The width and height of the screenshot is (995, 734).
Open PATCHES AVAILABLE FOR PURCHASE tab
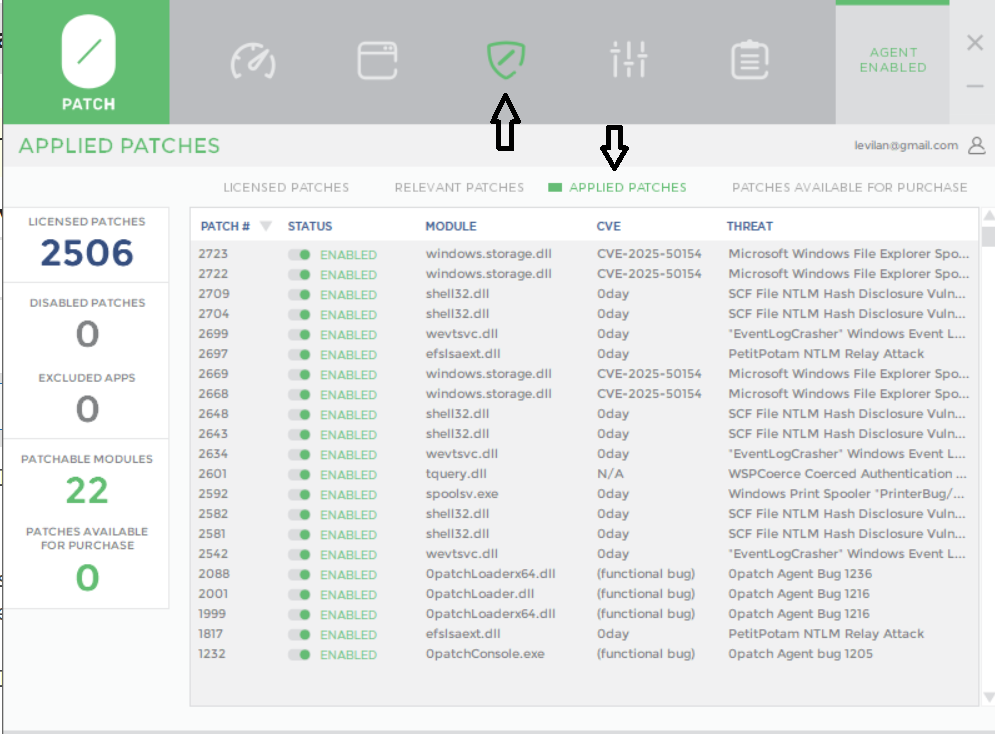(849, 188)
